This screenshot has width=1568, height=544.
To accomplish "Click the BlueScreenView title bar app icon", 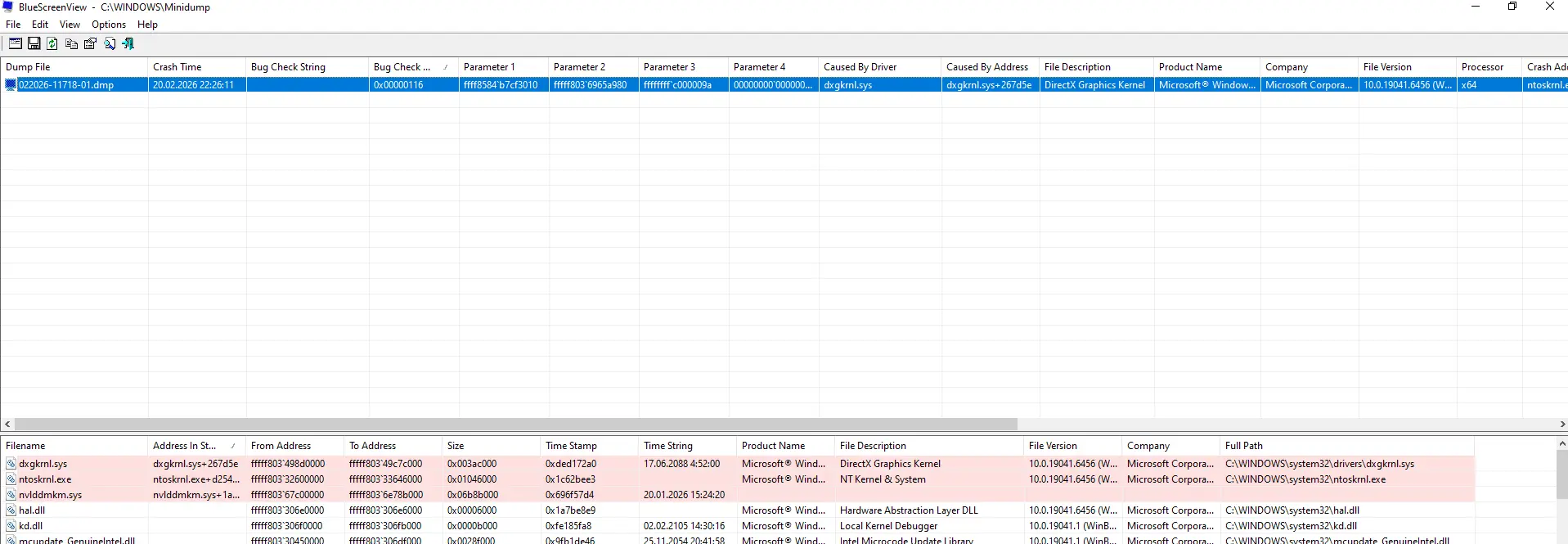I will click(x=8, y=7).
